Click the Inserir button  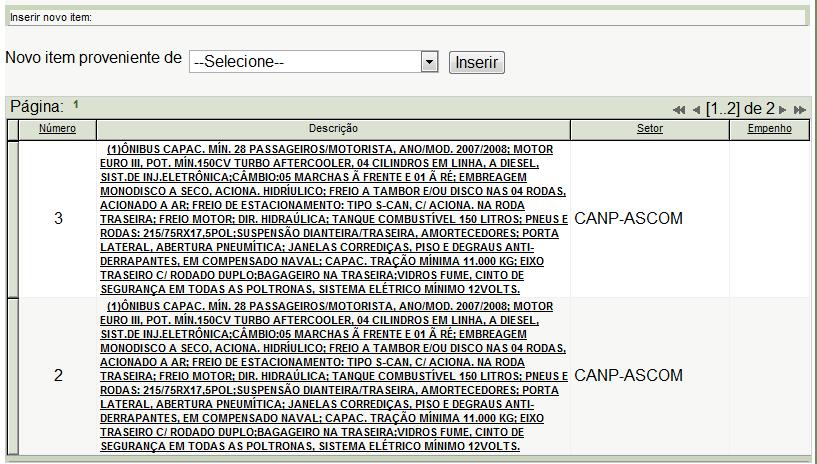coord(476,62)
